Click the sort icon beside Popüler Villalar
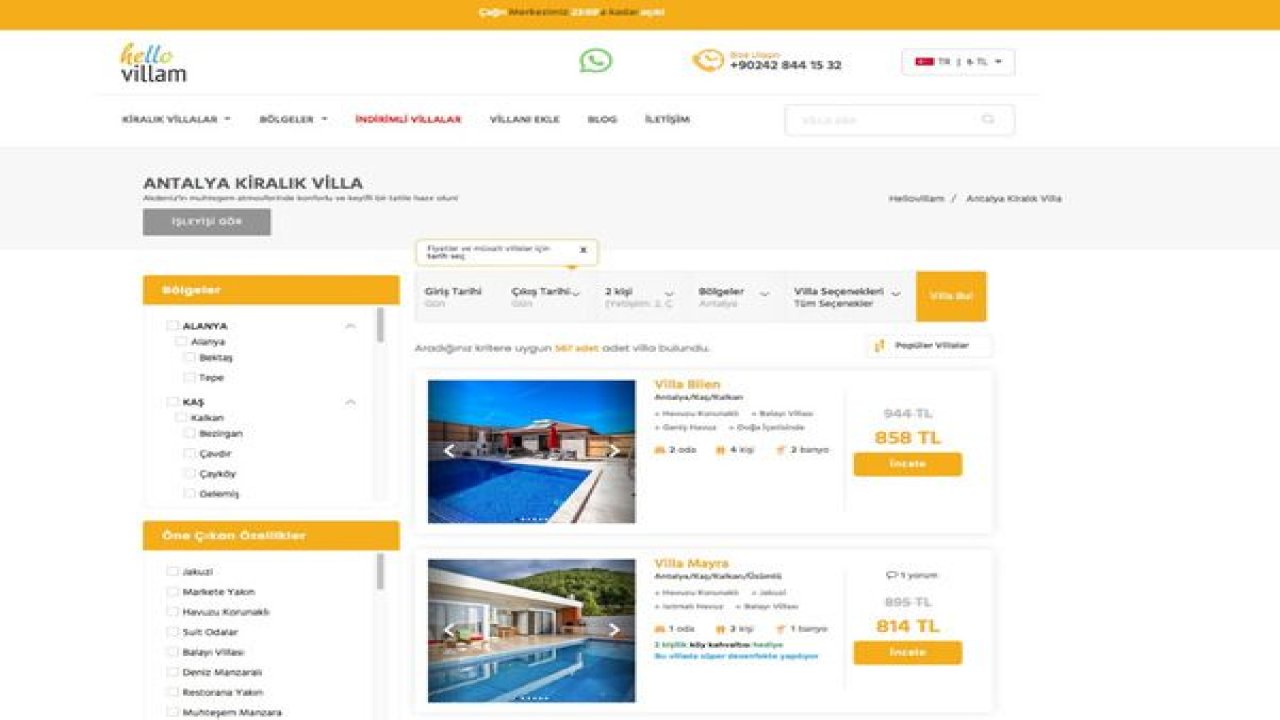The width and height of the screenshot is (1280, 720). pyautogui.click(x=880, y=346)
